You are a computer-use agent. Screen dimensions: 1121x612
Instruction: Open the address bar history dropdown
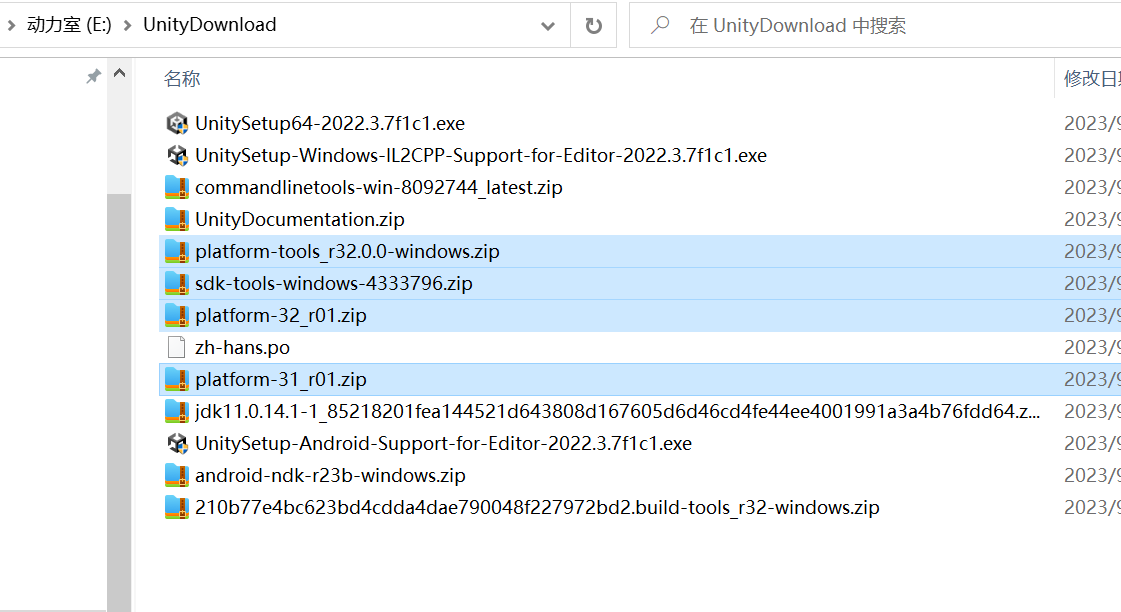pyautogui.click(x=548, y=26)
